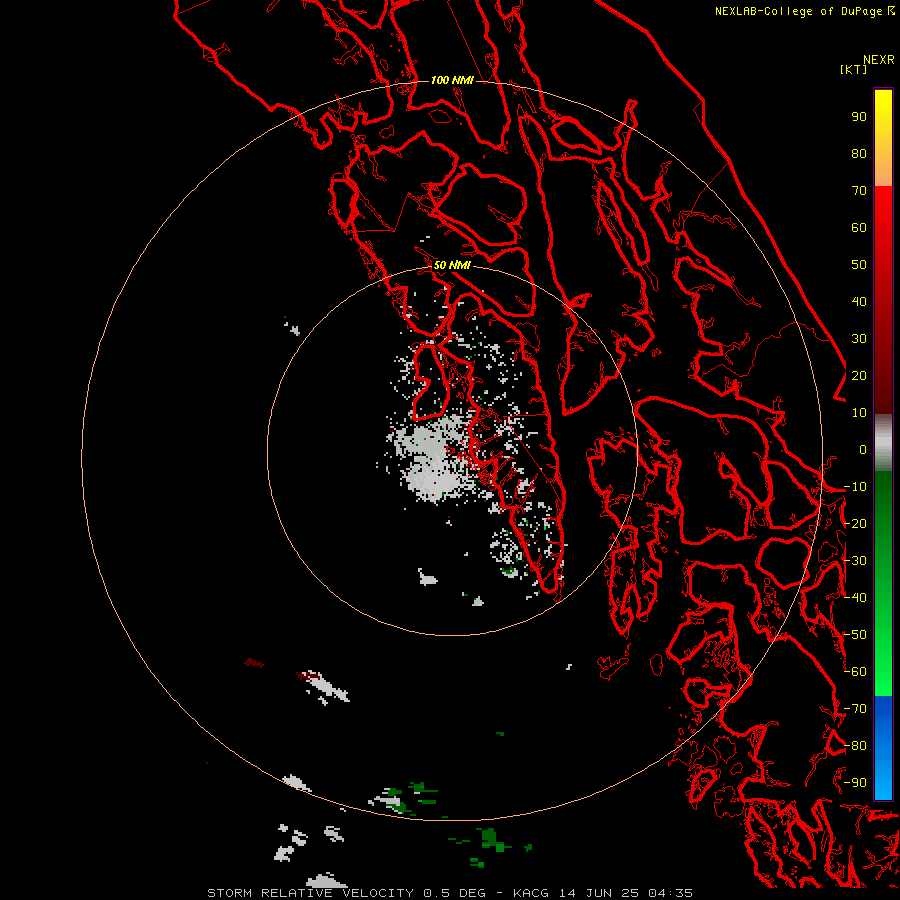
Task: Click the 80 value on velocity scale
Action: click(859, 154)
